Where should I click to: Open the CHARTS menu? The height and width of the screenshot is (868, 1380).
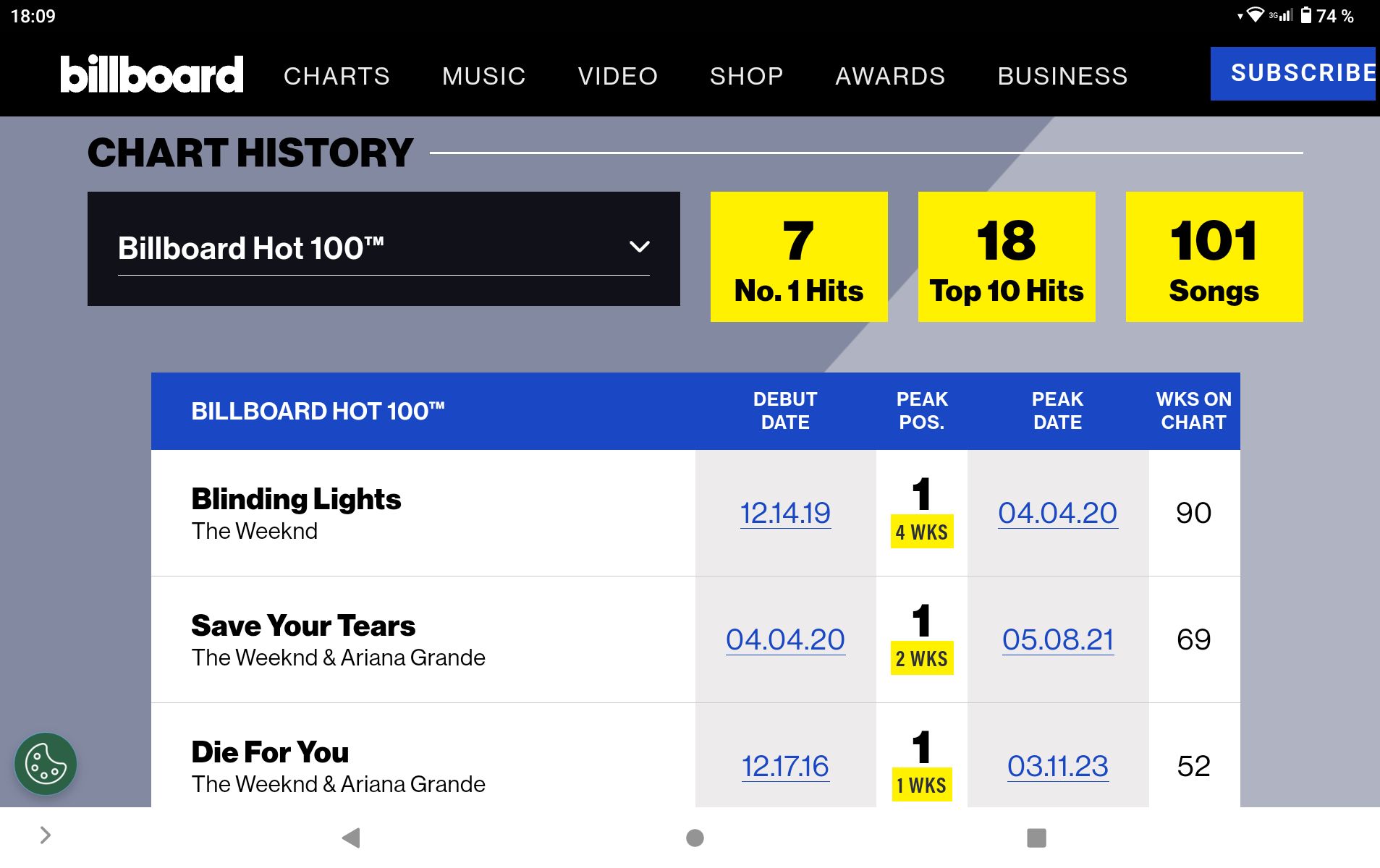pyautogui.click(x=336, y=76)
